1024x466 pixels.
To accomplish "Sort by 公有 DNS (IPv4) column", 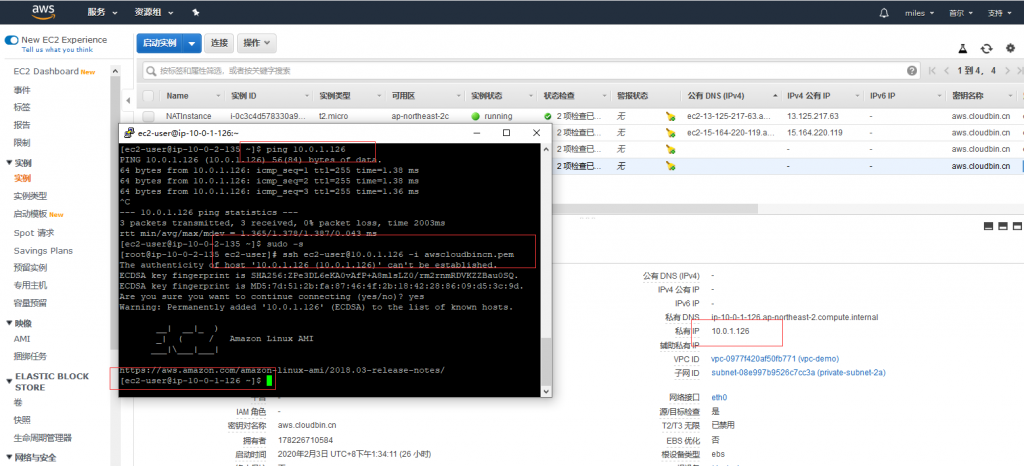I will coord(716,96).
